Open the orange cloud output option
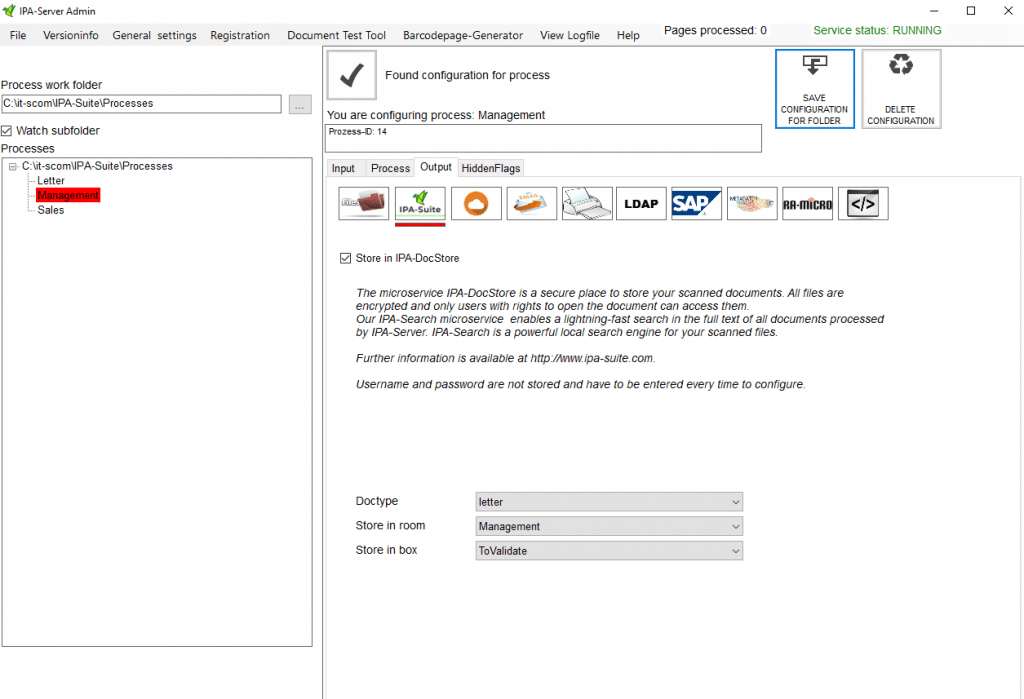Viewport: 1024px width, 699px height. [x=476, y=204]
